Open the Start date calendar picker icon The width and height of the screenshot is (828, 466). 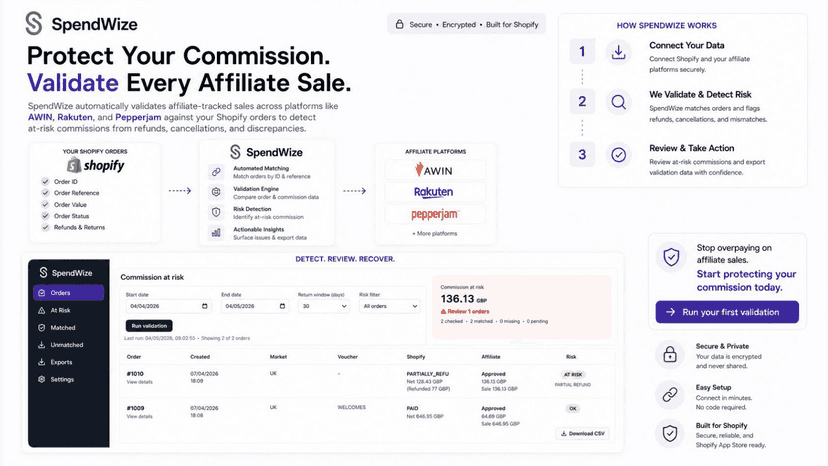pyautogui.click(x=205, y=306)
